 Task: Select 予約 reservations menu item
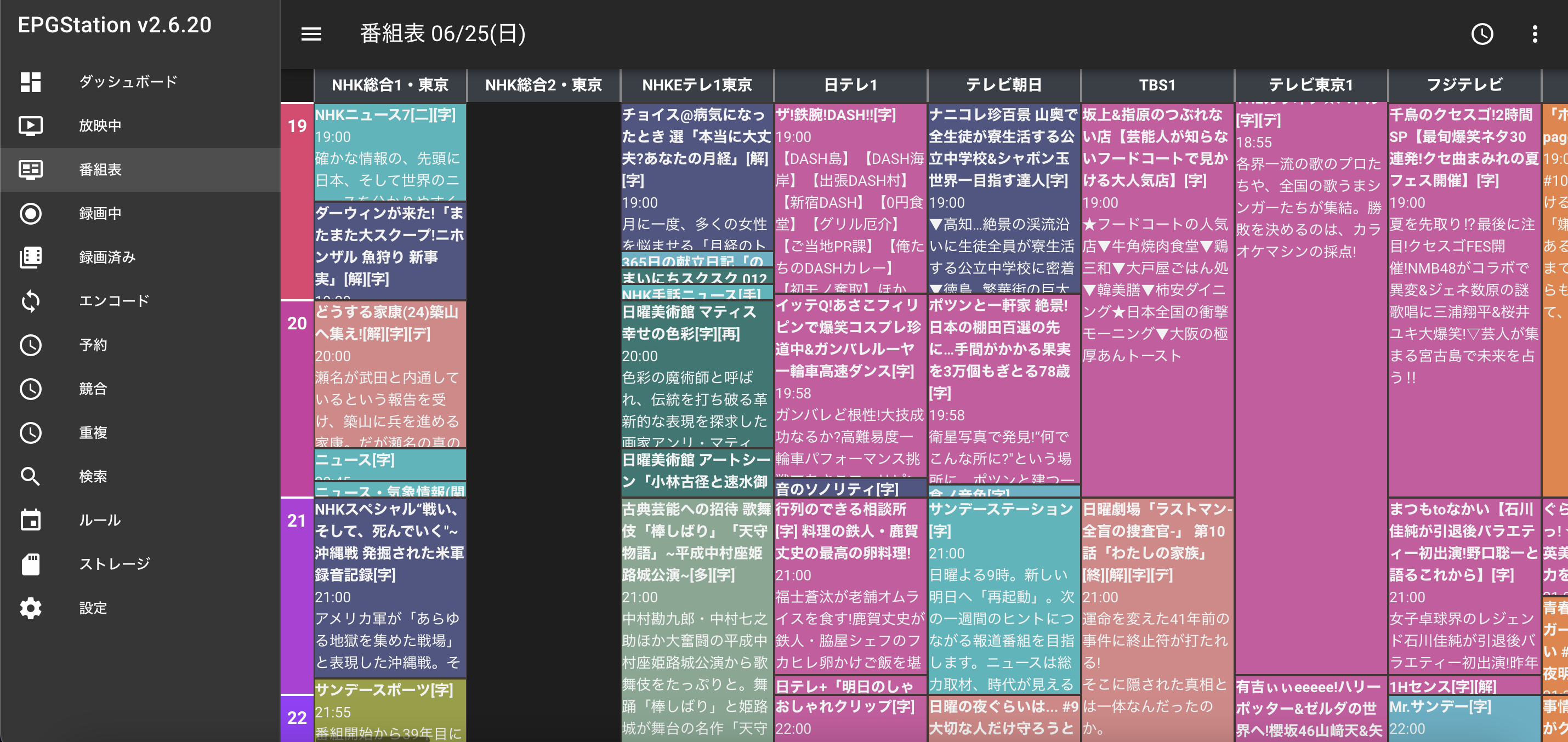click(x=93, y=345)
